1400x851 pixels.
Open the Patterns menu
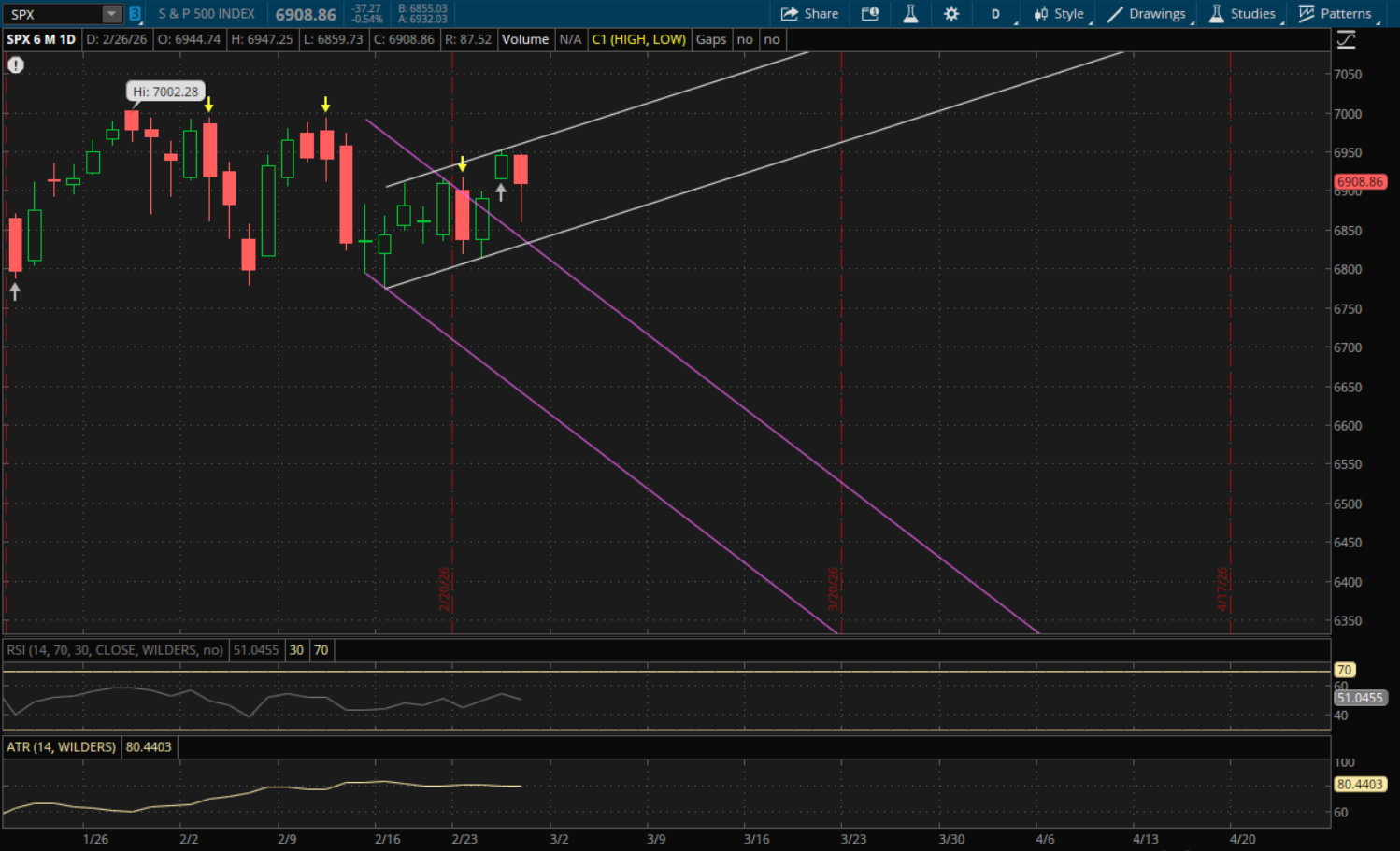coord(1336,14)
